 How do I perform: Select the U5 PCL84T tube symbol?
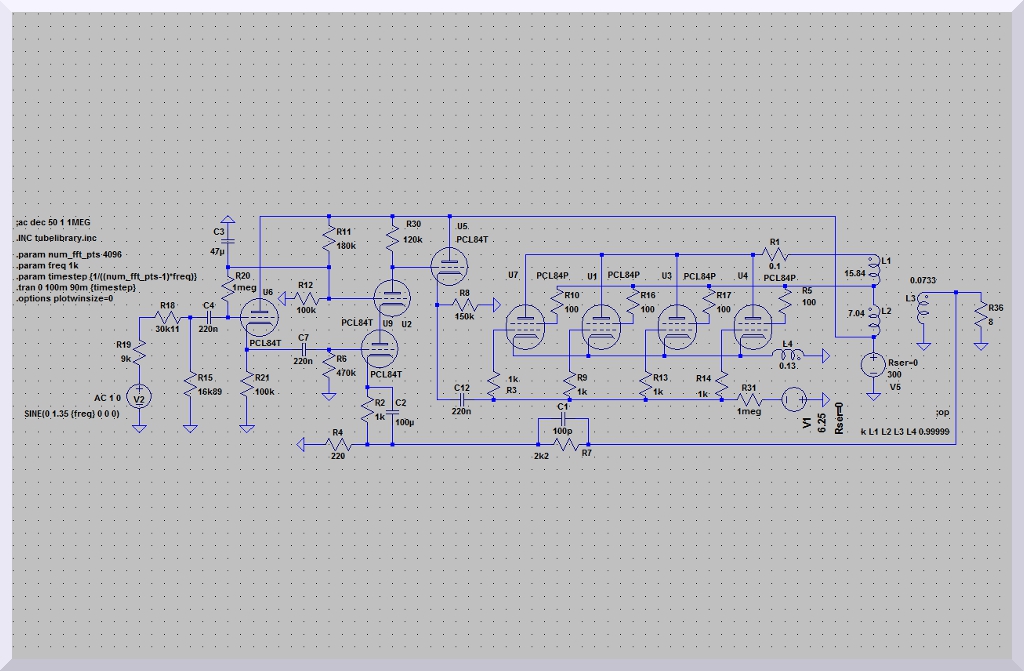tap(450, 264)
